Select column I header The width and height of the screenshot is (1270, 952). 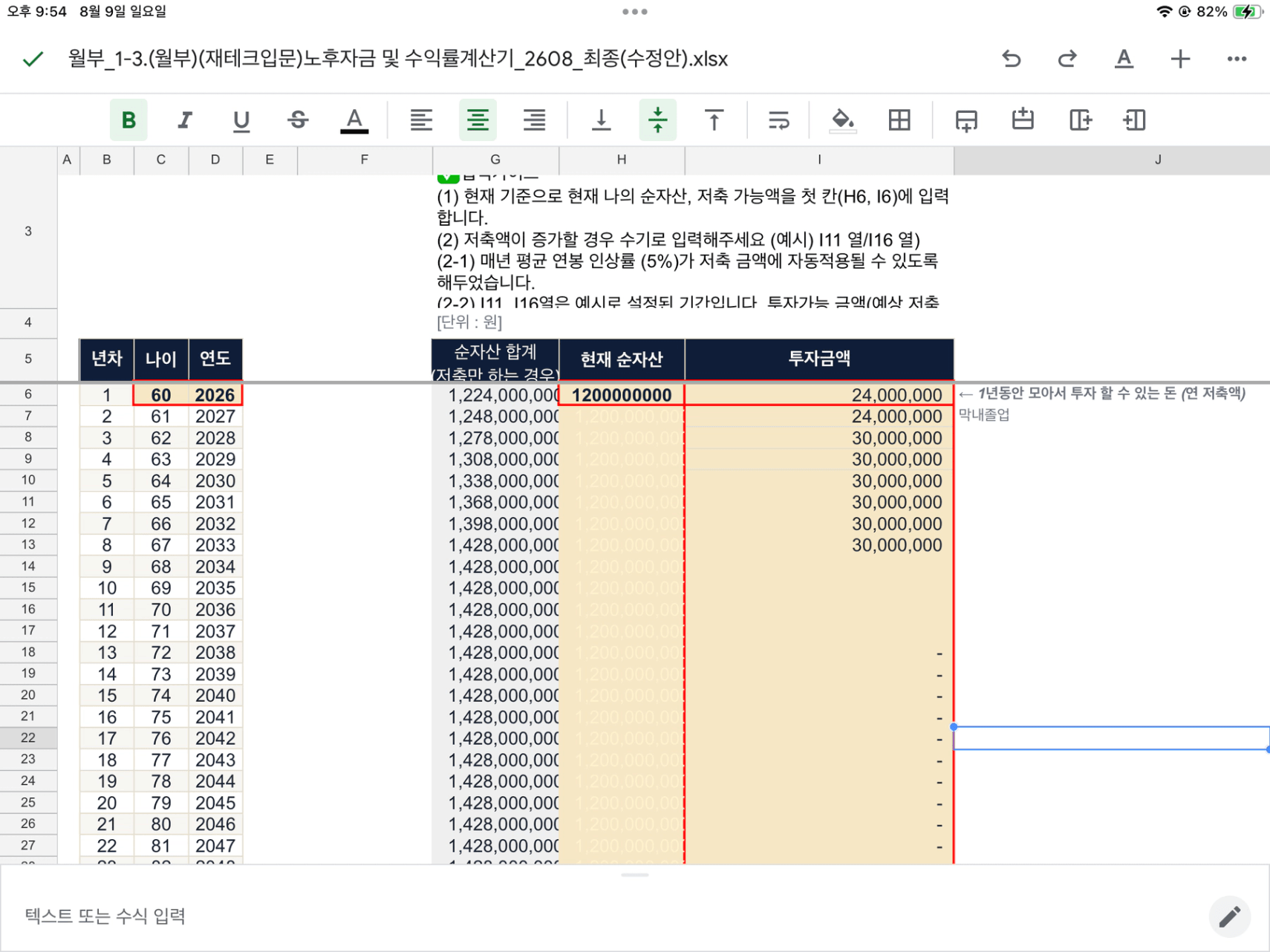pyautogui.click(x=819, y=160)
